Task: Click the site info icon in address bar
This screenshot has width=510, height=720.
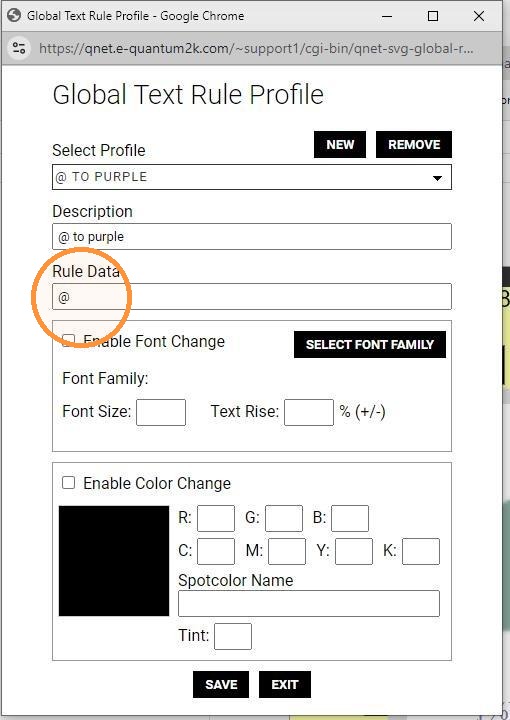Action: (19, 48)
